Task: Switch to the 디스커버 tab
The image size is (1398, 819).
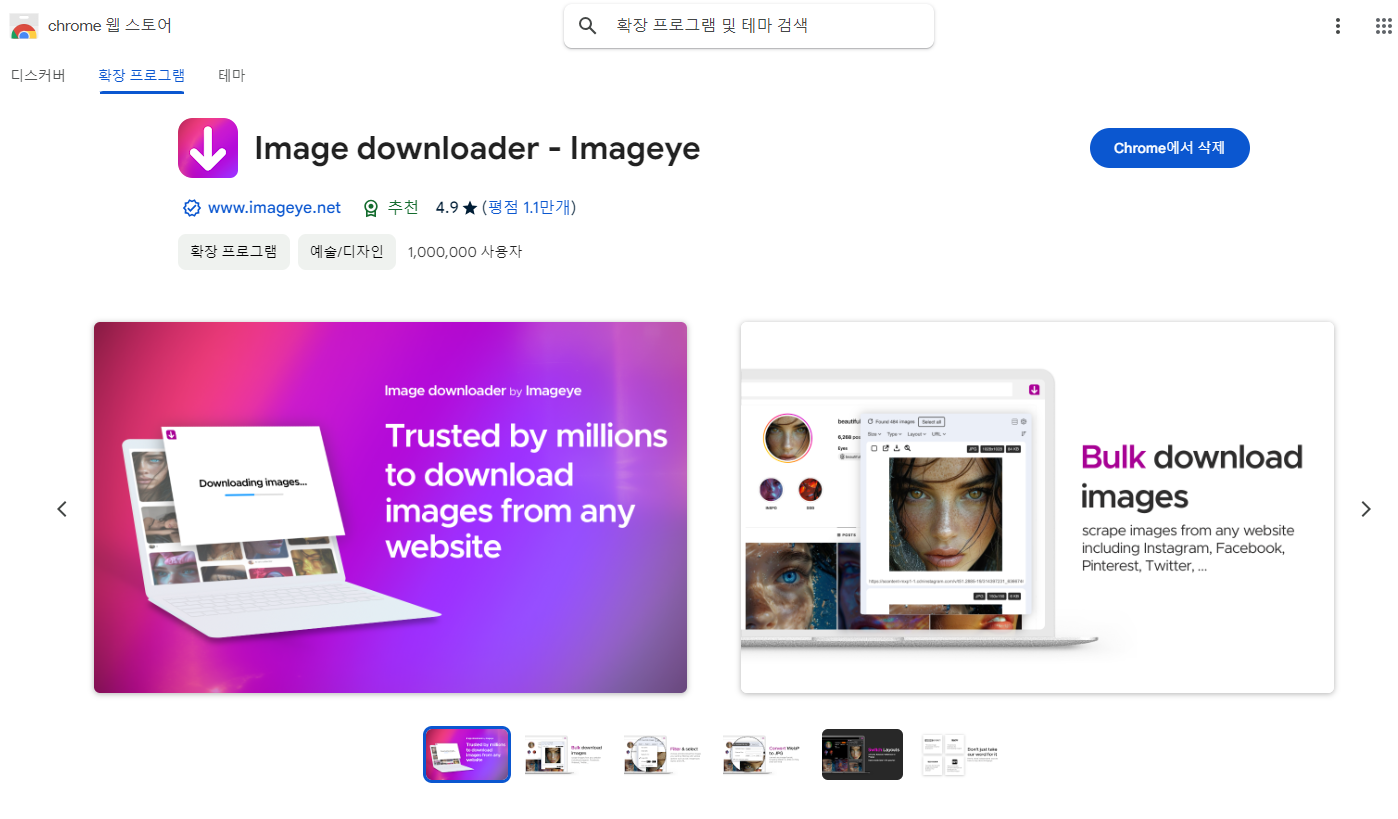Action: click(x=38, y=75)
